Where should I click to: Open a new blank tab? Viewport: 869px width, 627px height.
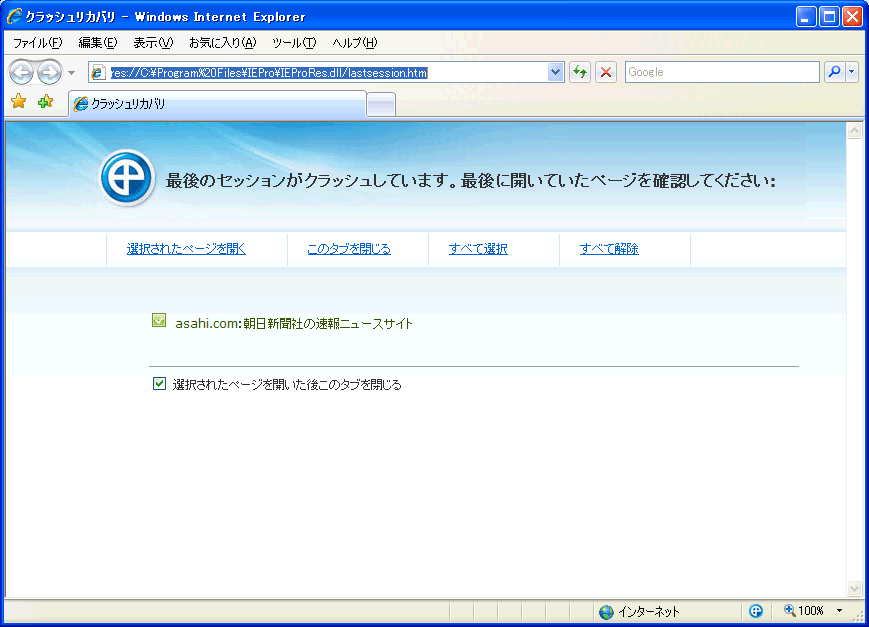381,105
